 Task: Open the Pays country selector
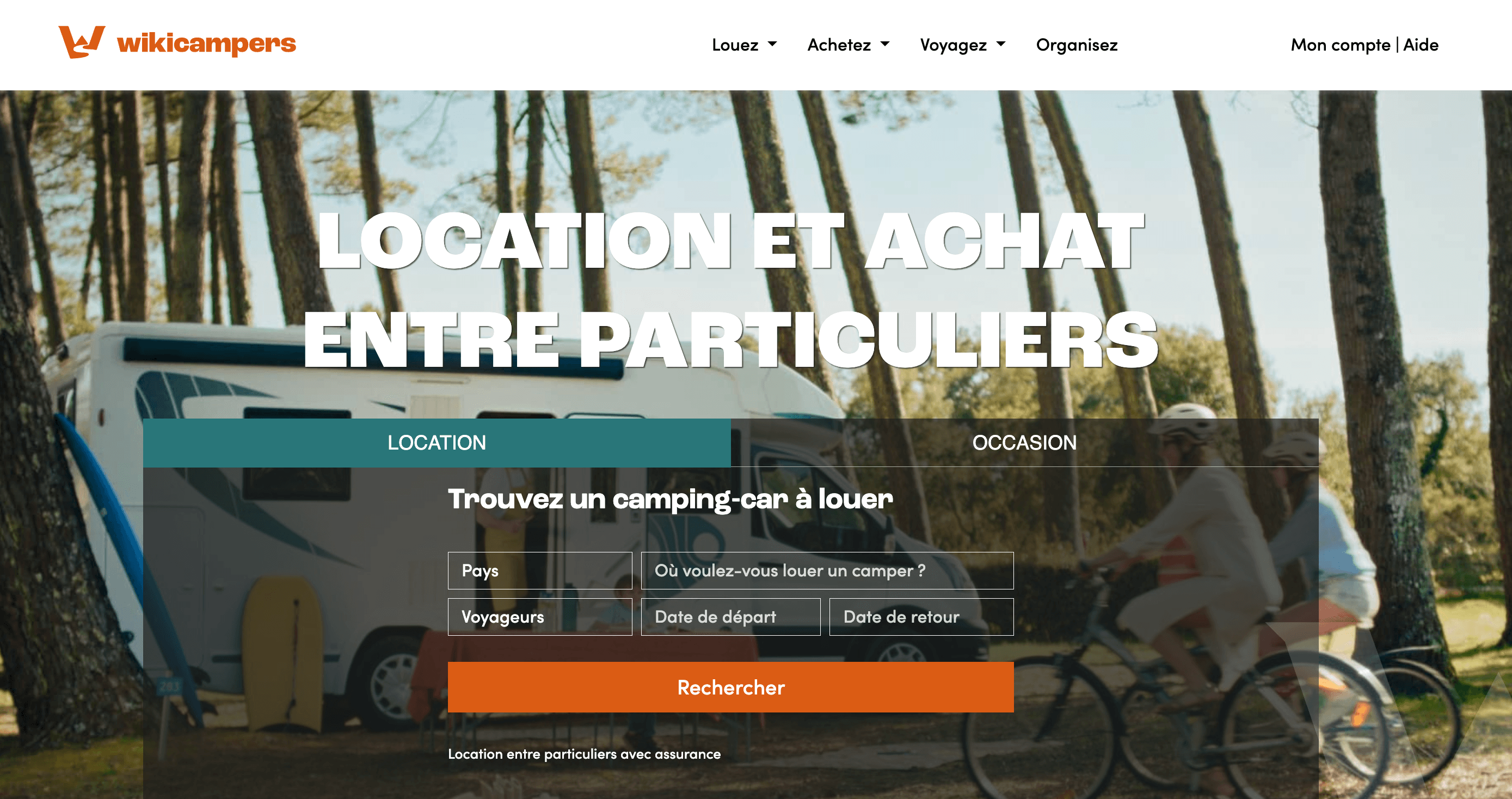click(540, 570)
